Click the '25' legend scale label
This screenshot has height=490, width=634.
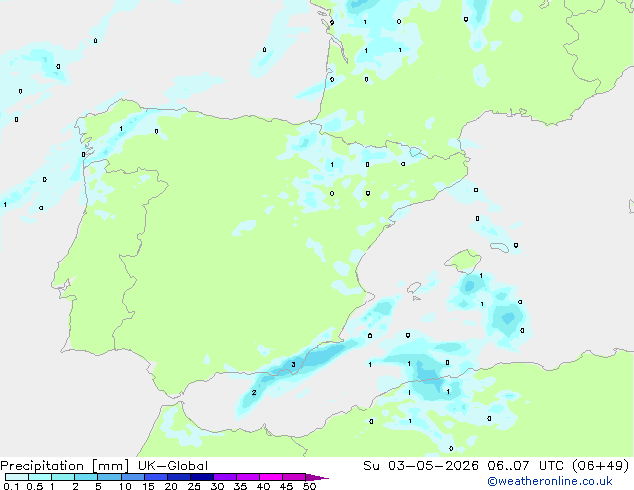point(194,486)
